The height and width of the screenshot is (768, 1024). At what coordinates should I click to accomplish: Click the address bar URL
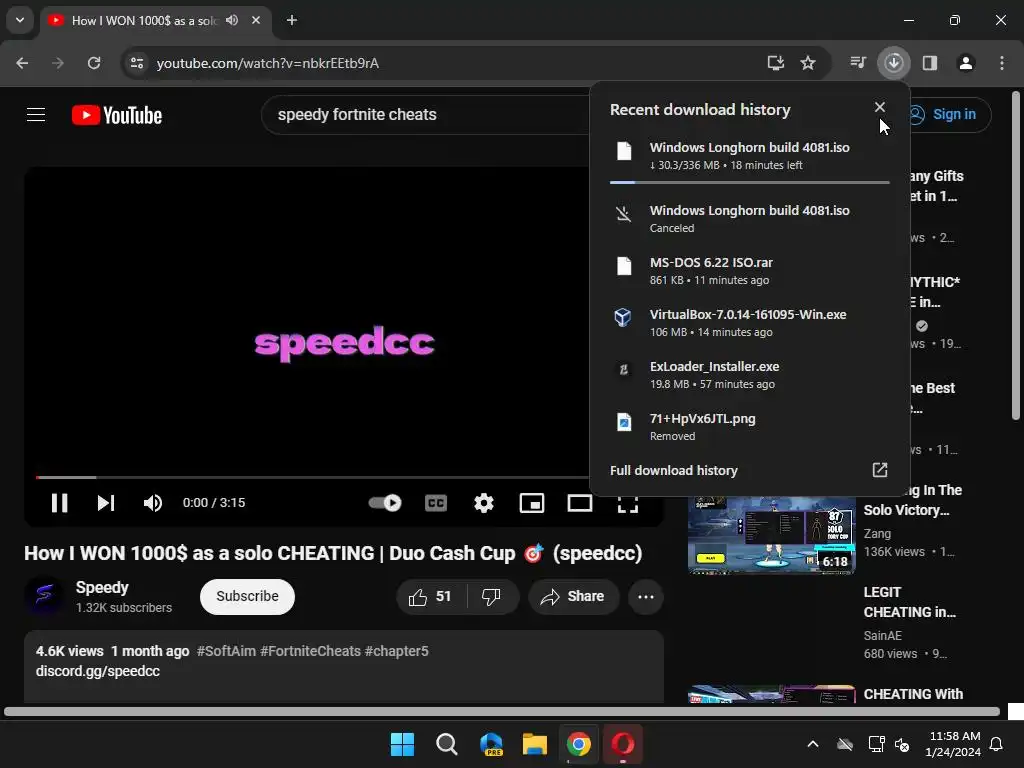268,63
